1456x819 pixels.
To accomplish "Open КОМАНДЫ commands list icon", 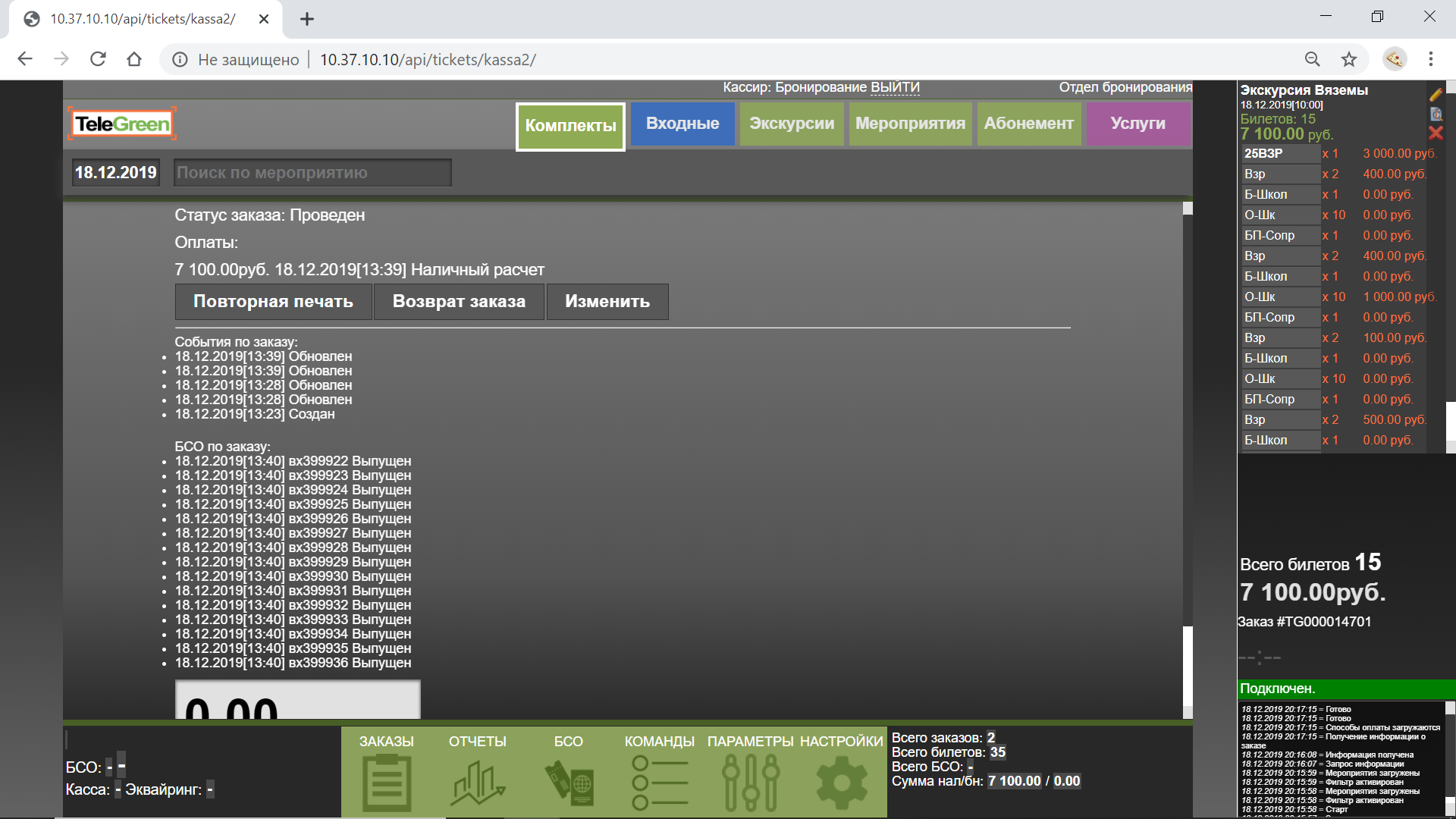I will [x=659, y=783].
